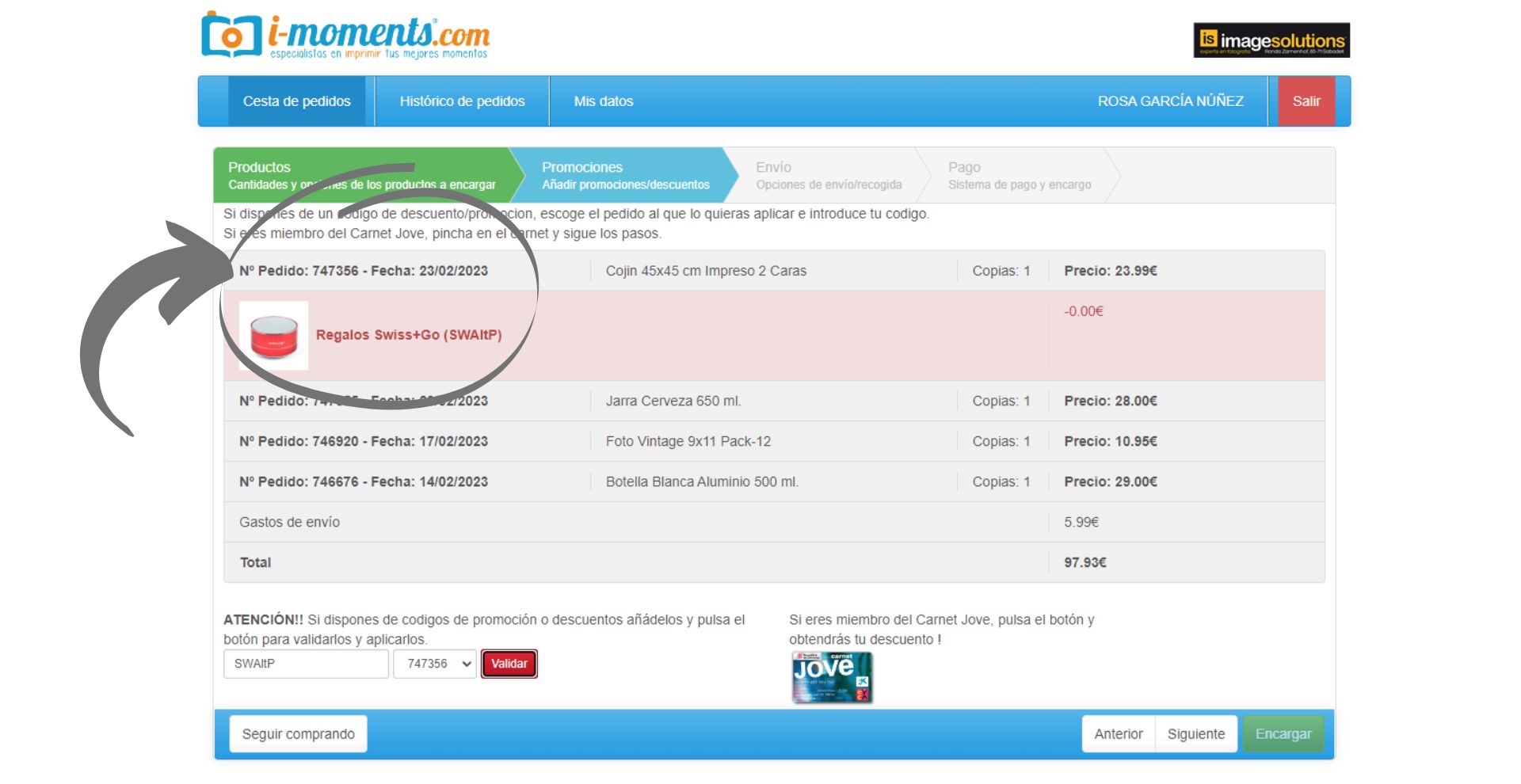Click Precio: 28.00€ cell

(1111, 402)
